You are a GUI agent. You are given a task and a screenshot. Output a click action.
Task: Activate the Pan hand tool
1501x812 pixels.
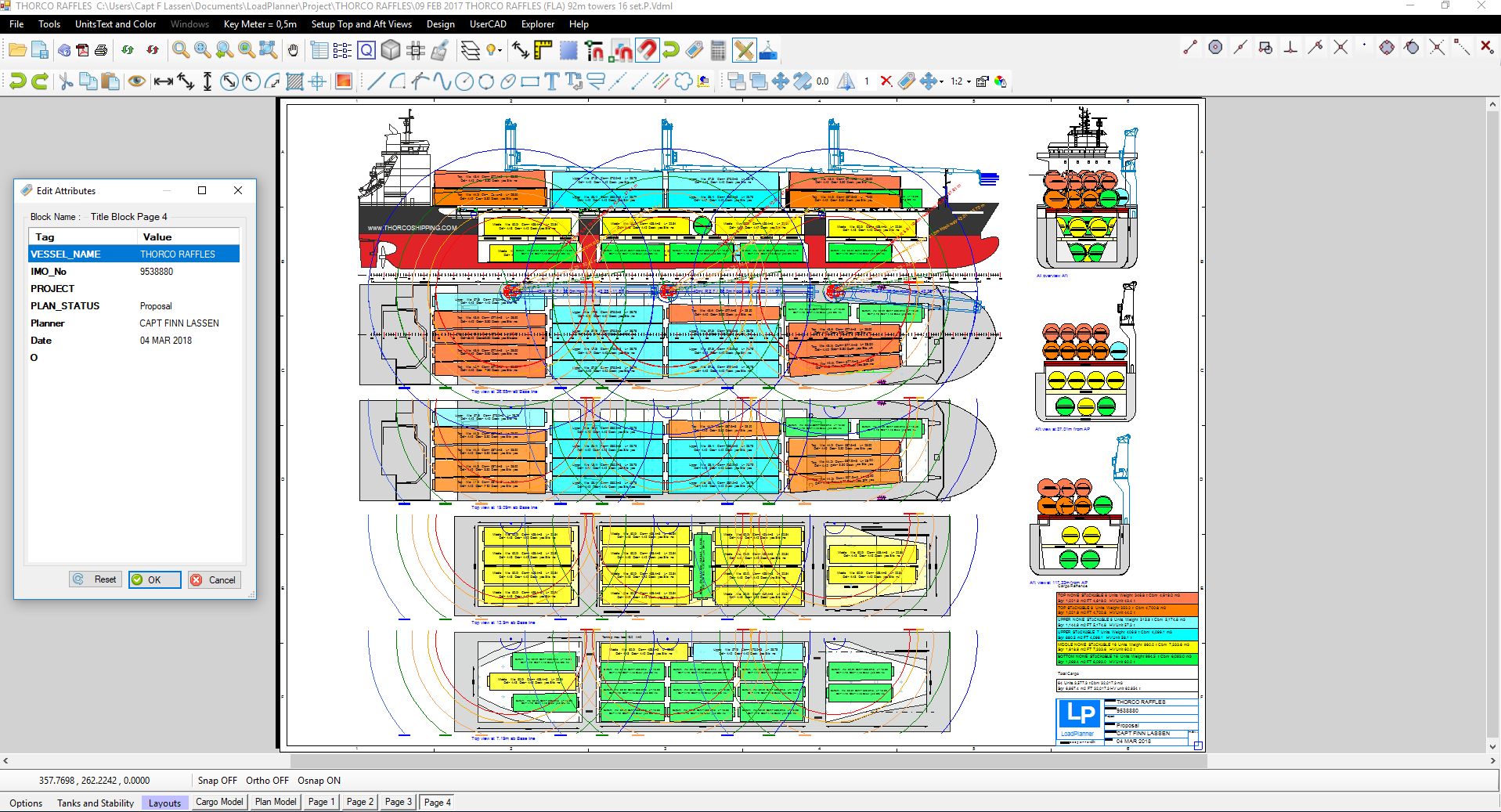click(x=293, y=49)
